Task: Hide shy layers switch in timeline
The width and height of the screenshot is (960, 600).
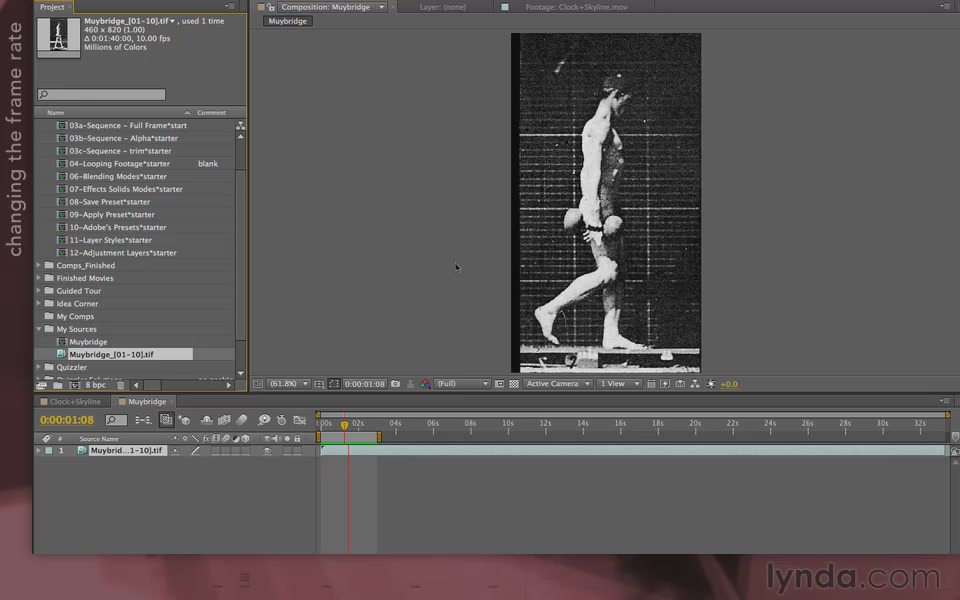Action: pyautogui.click(x=207, y=420)
